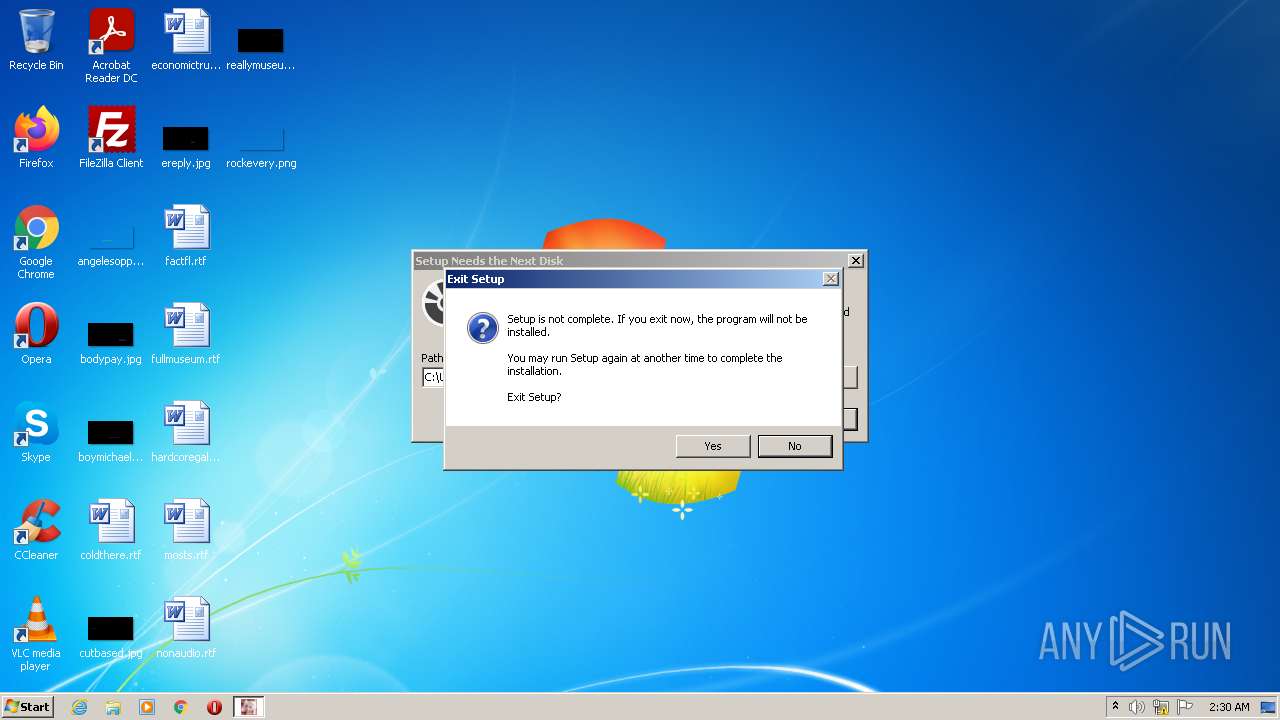Screen dimensions: 1280x720
Task: Select reallymuseu file on desktop
Action: point(261,48)
